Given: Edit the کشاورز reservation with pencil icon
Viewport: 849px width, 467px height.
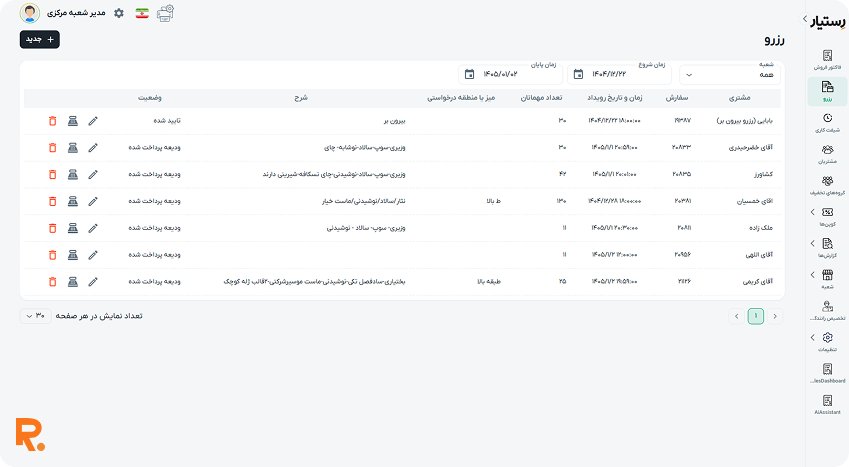Looking at the screenshot, I should 93,174.
